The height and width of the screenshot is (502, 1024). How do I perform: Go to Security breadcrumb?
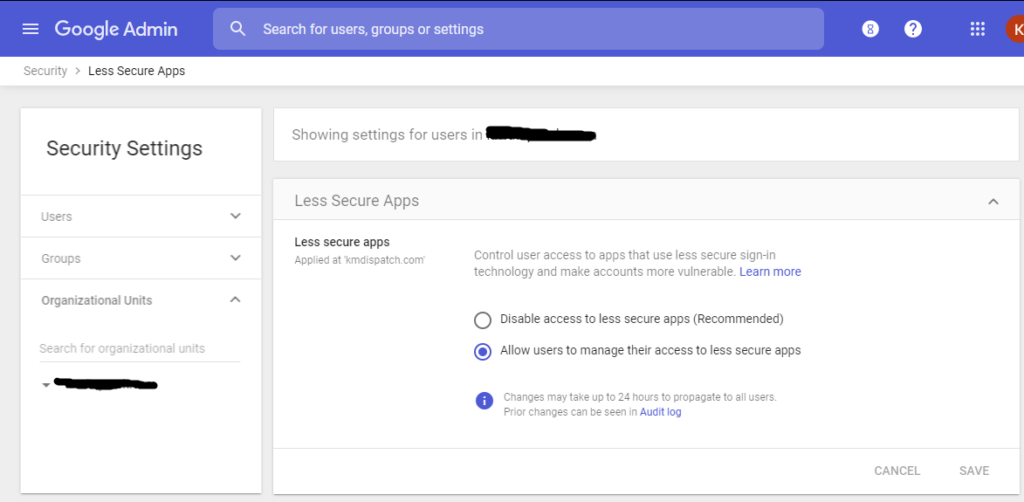tap(45, 71)
